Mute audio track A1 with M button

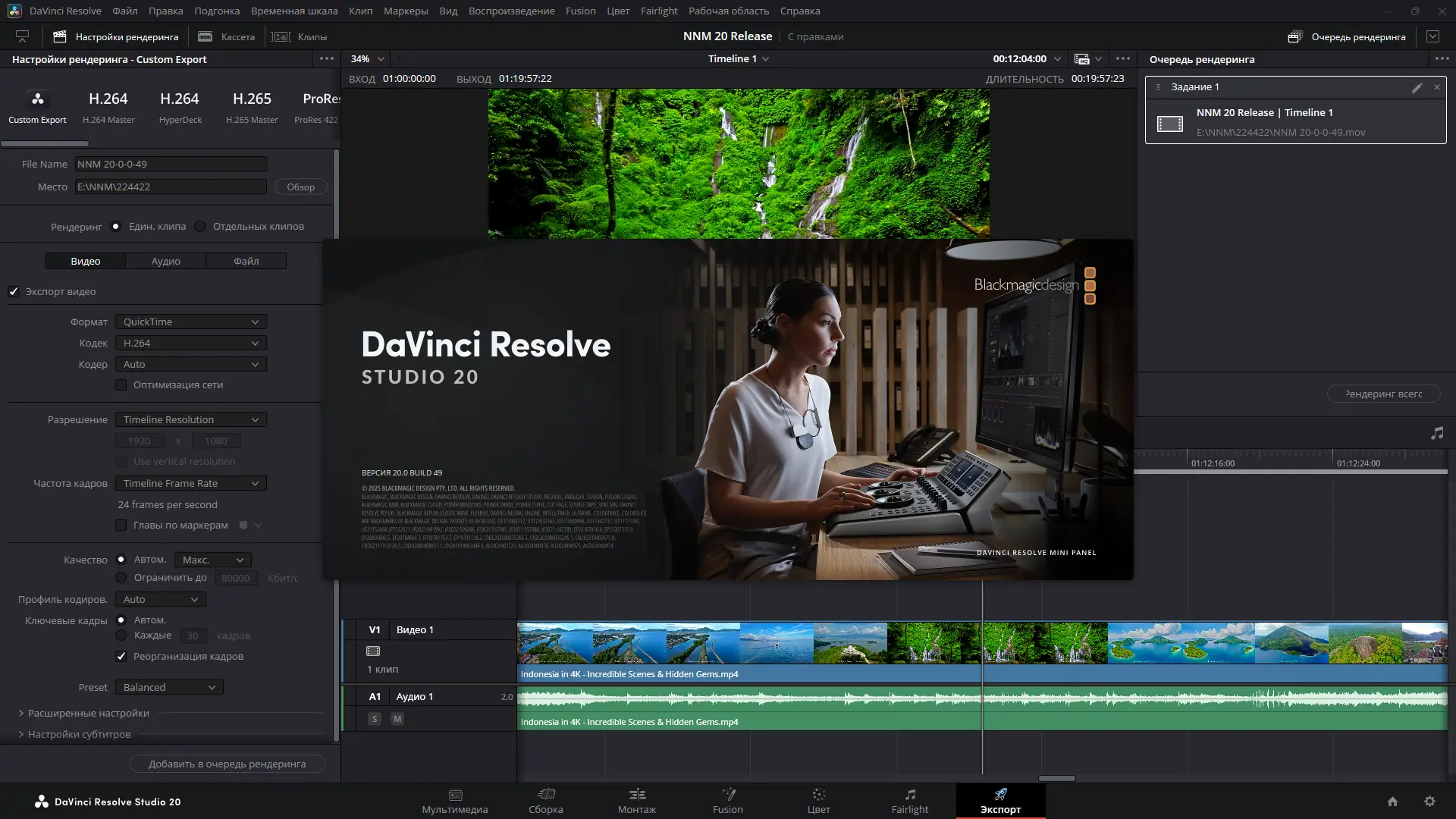point(397,719)
